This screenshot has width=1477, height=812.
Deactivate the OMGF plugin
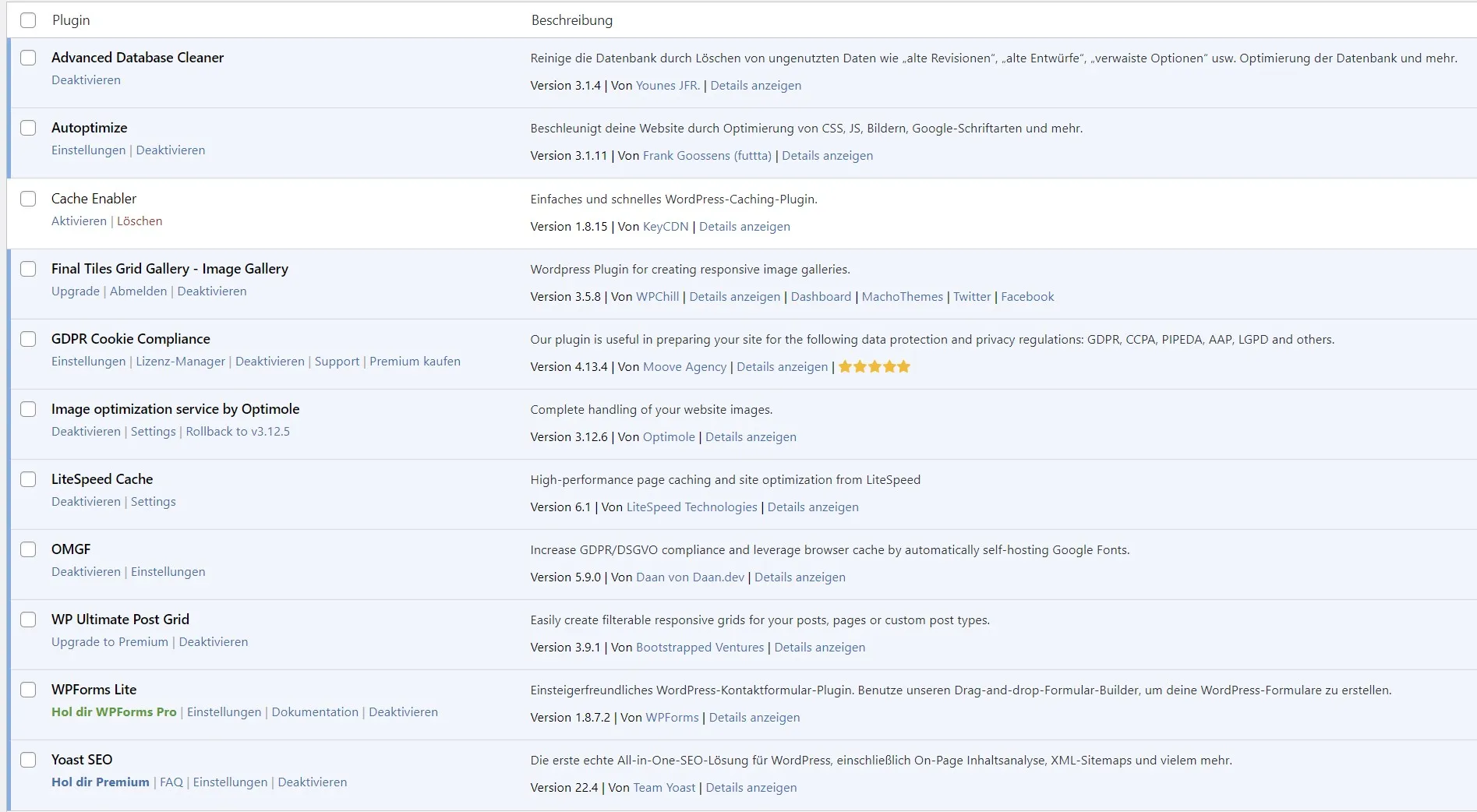pyautogui.click(x=86, y=572)
